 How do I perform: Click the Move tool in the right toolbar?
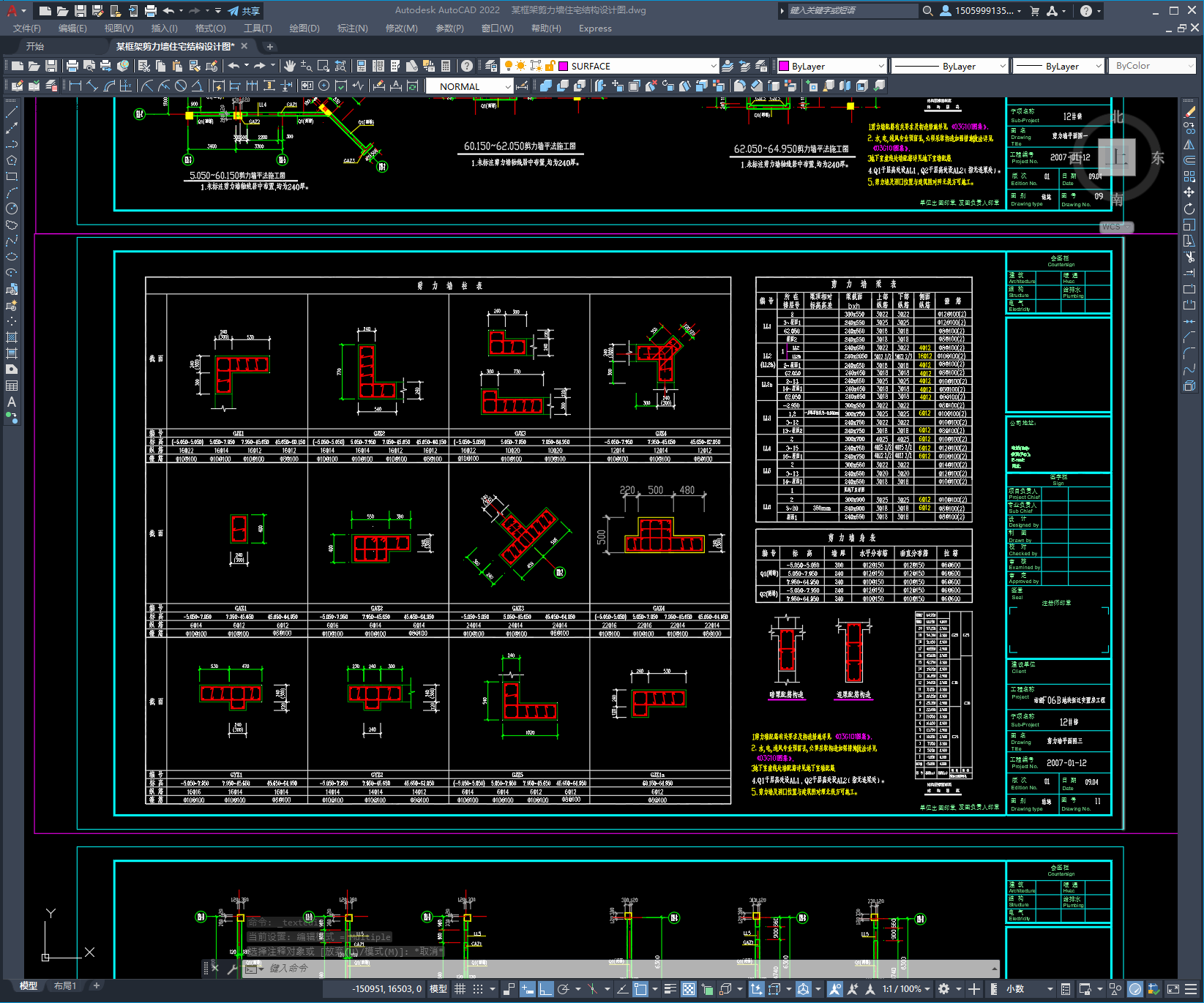pos(1189,192)
